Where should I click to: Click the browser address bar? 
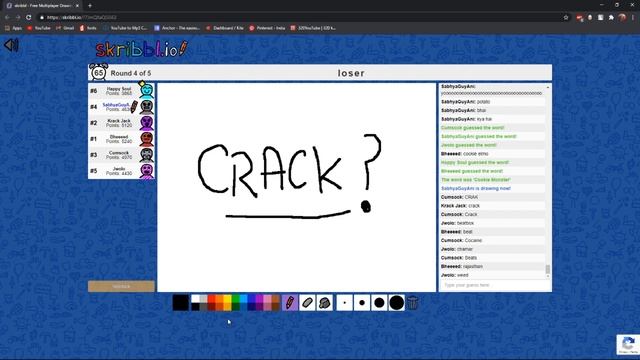pyautogui.click(x=302, y=18)
